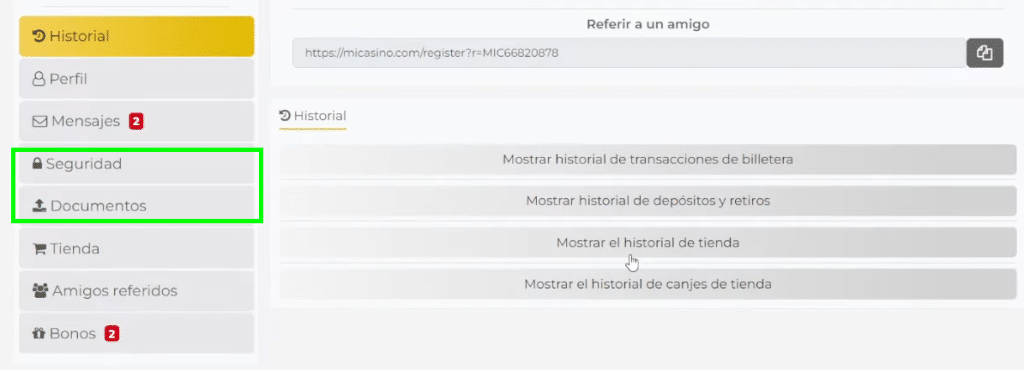Screen dimensions: 1024x370
Task: Click the Seguridad padlock icon
Action: [x=37, y=164]
